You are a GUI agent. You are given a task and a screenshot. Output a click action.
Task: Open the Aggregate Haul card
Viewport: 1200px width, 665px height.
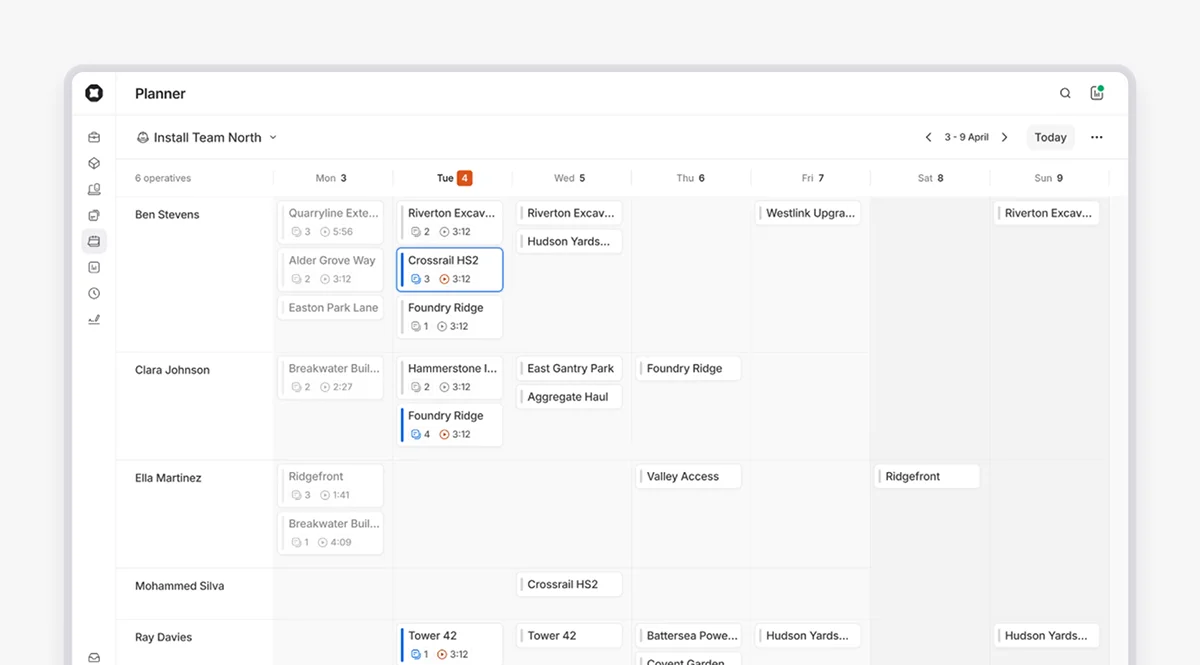click(570, 397)
